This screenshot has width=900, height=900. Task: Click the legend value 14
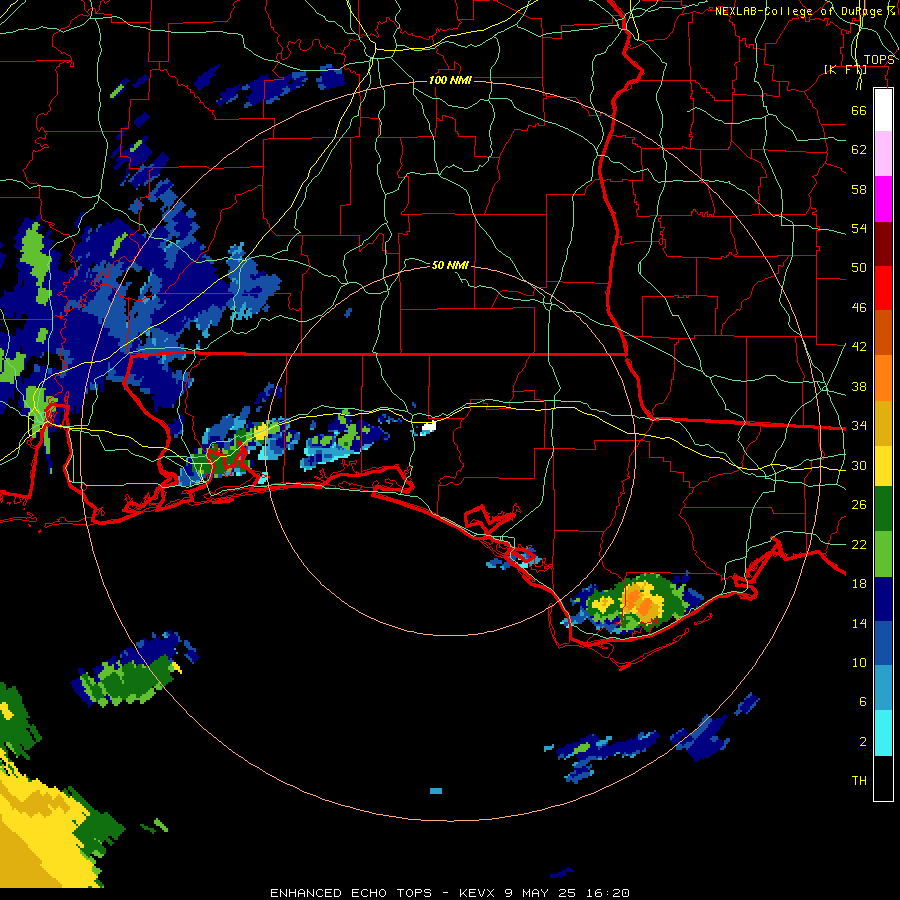coord(859,623)
